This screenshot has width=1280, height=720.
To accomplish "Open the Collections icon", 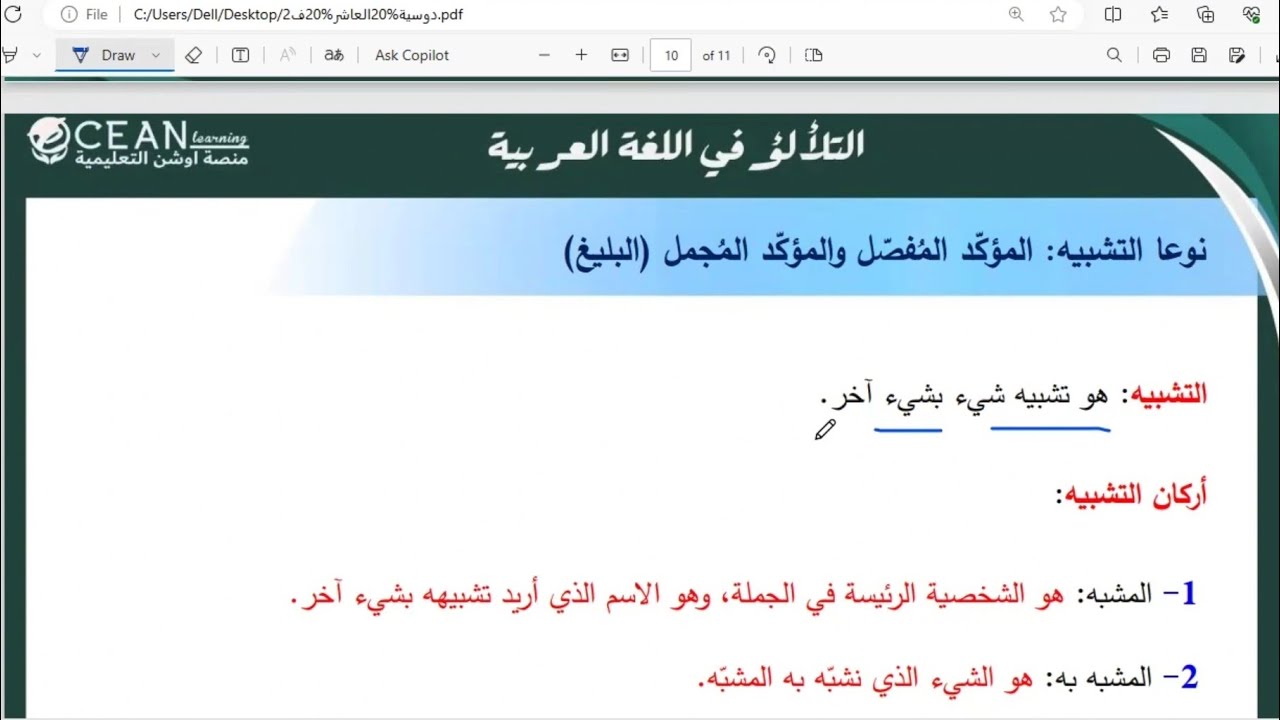I will 1205,14.
